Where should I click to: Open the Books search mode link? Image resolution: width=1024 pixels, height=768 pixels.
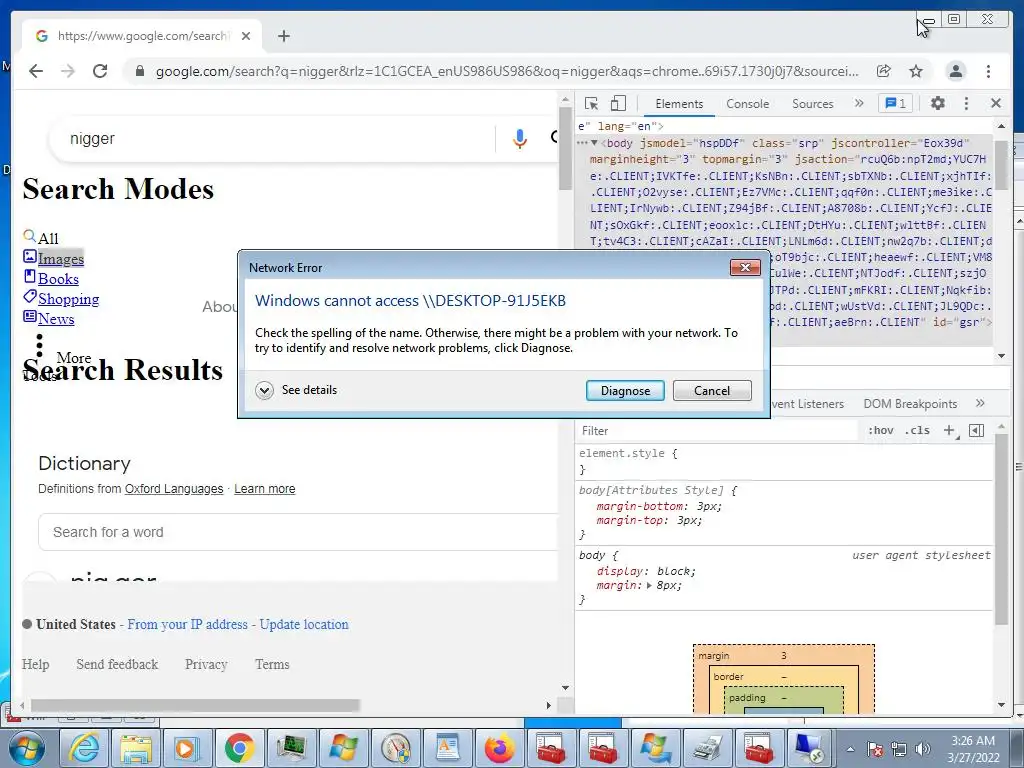click(x=58, y=279)
